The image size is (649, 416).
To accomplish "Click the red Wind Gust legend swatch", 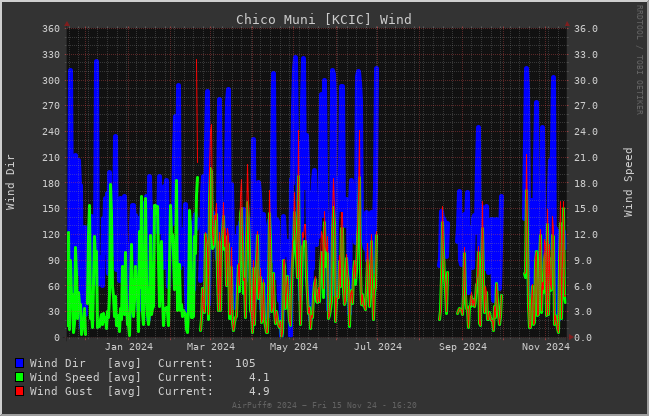I will (x=19, y=391).
